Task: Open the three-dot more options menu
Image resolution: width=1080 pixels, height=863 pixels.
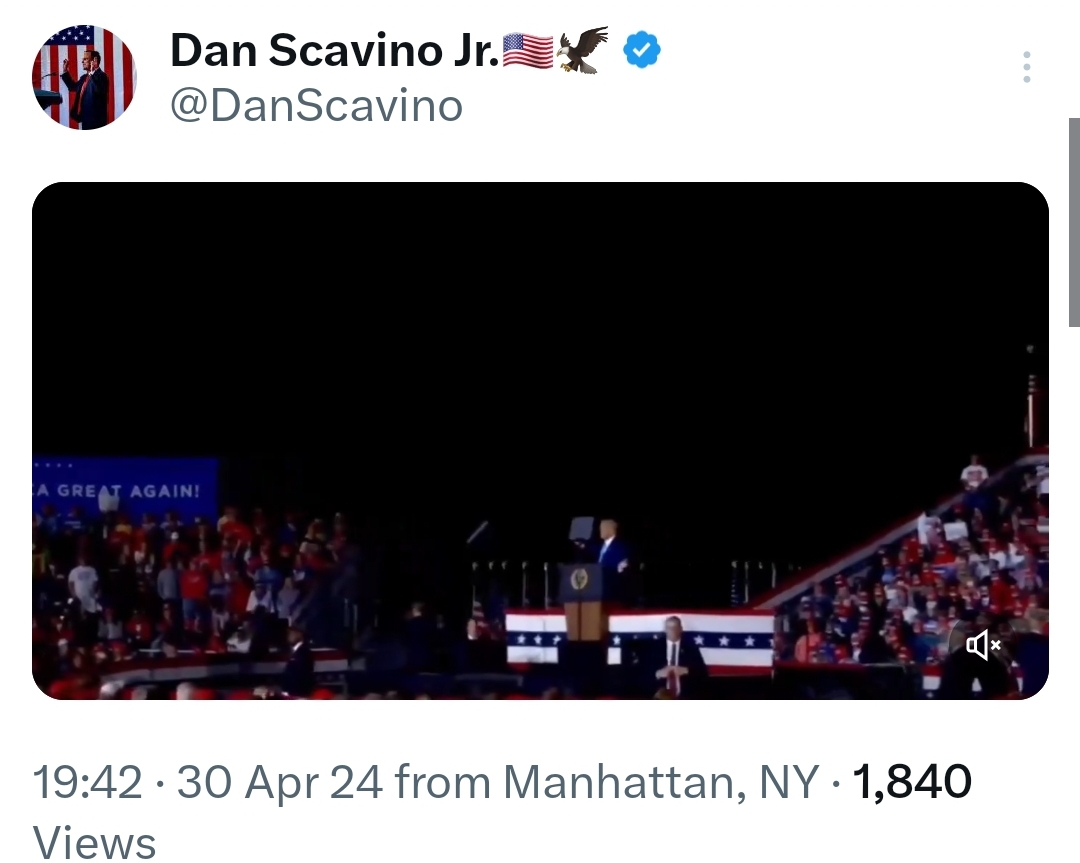Action: click(x=1026, y=67)
